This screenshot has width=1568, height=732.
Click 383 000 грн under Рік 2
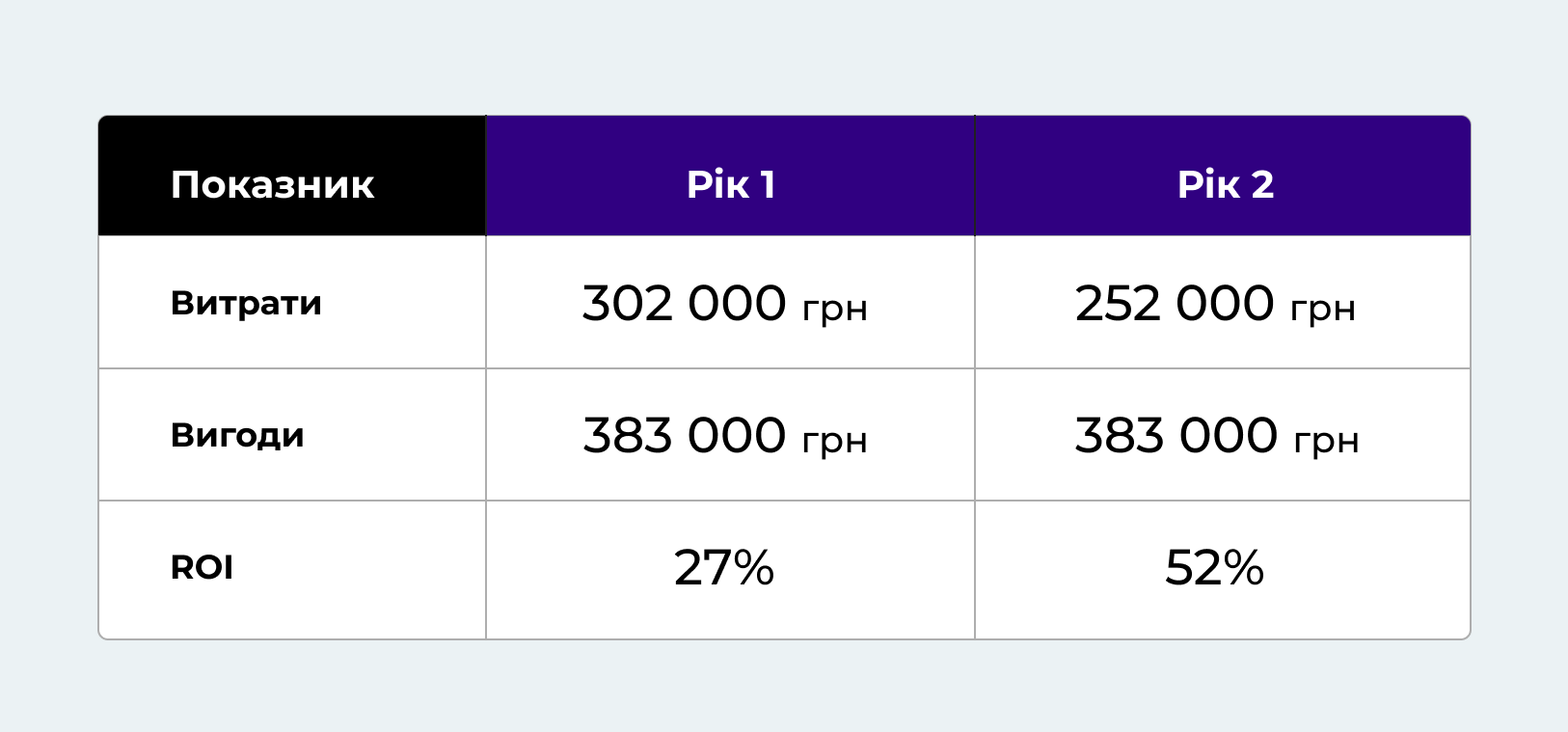[x=1223, y=434]
